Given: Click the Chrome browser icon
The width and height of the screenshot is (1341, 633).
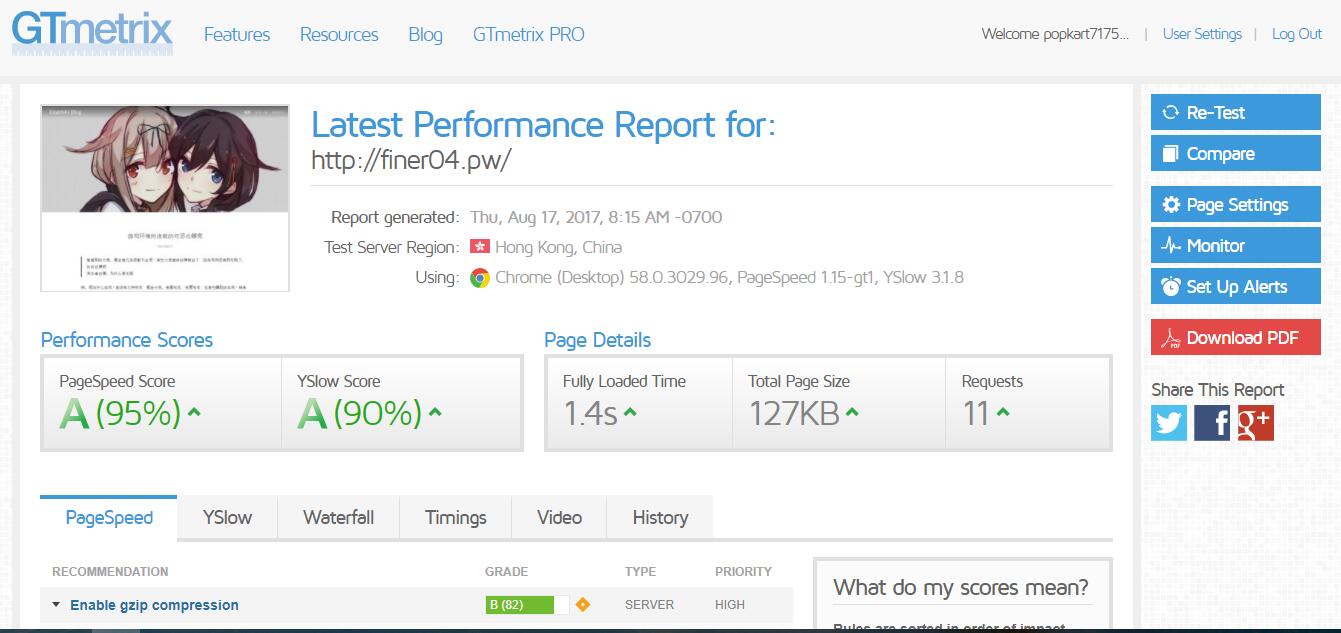Looking at the screenshot, I should click(x=480, y=278).
